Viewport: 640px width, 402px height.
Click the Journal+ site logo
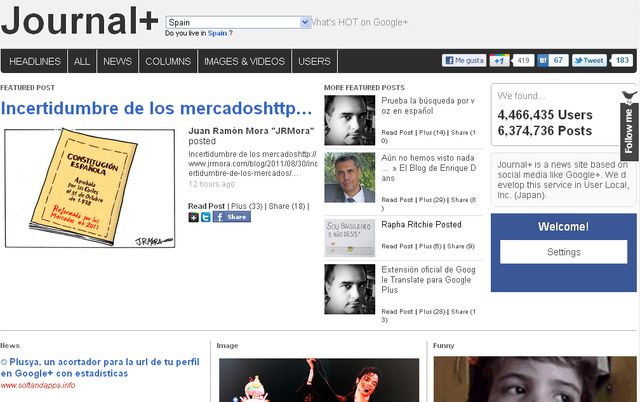(x=78, y=22)
